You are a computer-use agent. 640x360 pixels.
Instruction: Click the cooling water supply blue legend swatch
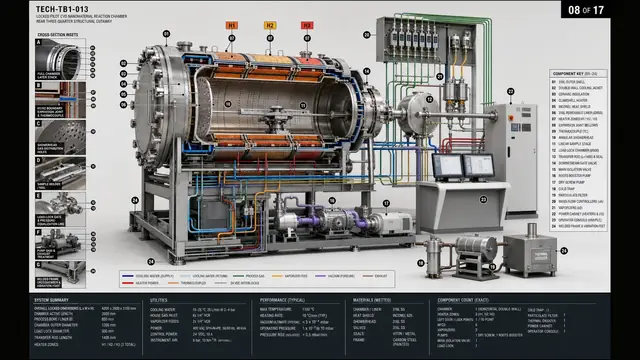[128, 276]
